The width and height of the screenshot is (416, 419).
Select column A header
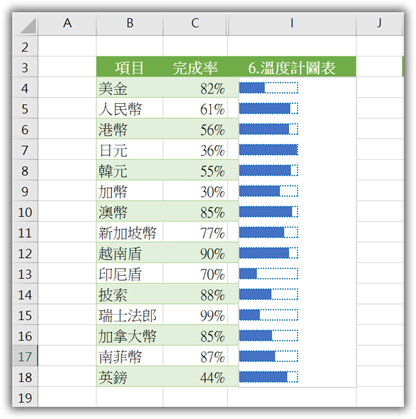point(67,23)
